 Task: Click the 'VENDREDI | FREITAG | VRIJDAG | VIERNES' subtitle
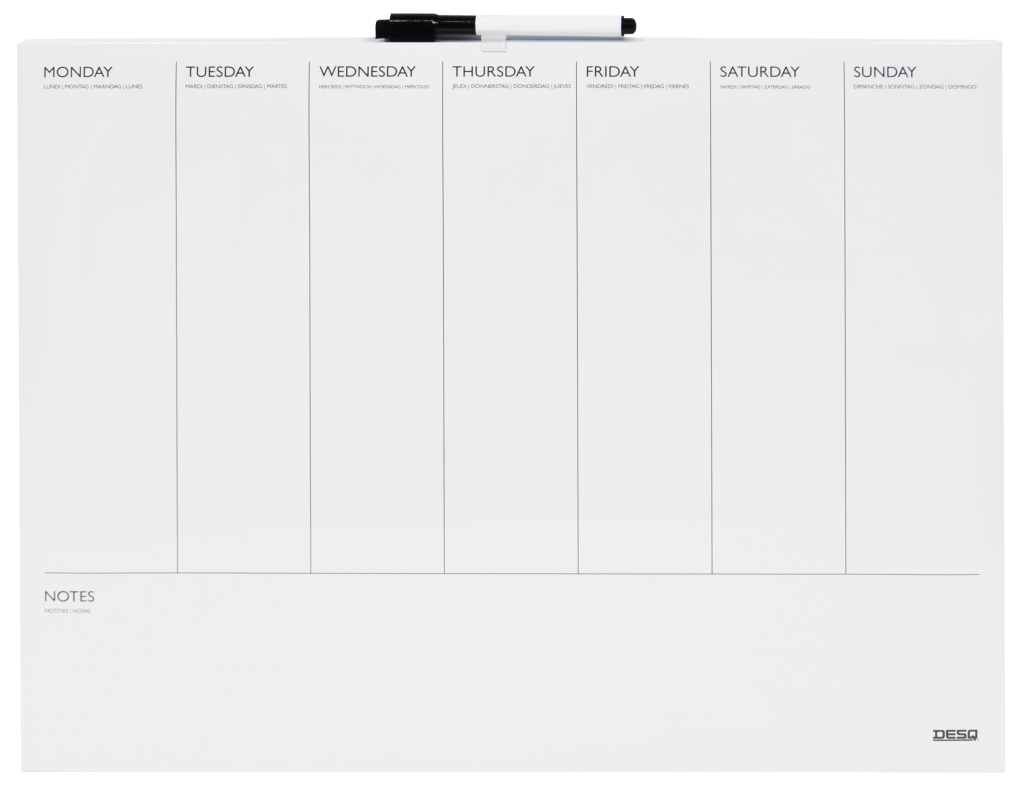pyautogui.click(x=637, y=86)
